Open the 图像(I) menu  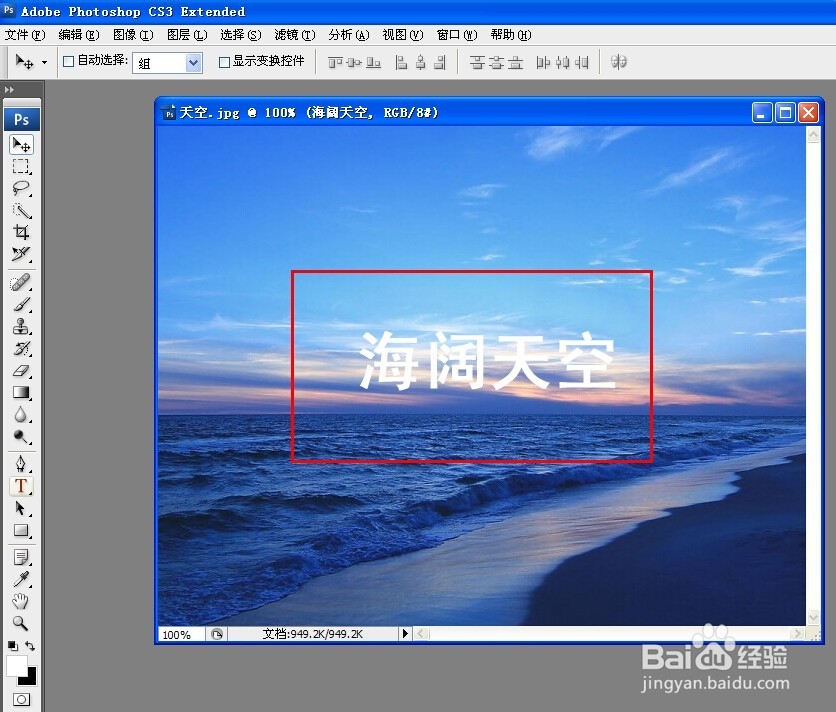(x=133, y=35)
